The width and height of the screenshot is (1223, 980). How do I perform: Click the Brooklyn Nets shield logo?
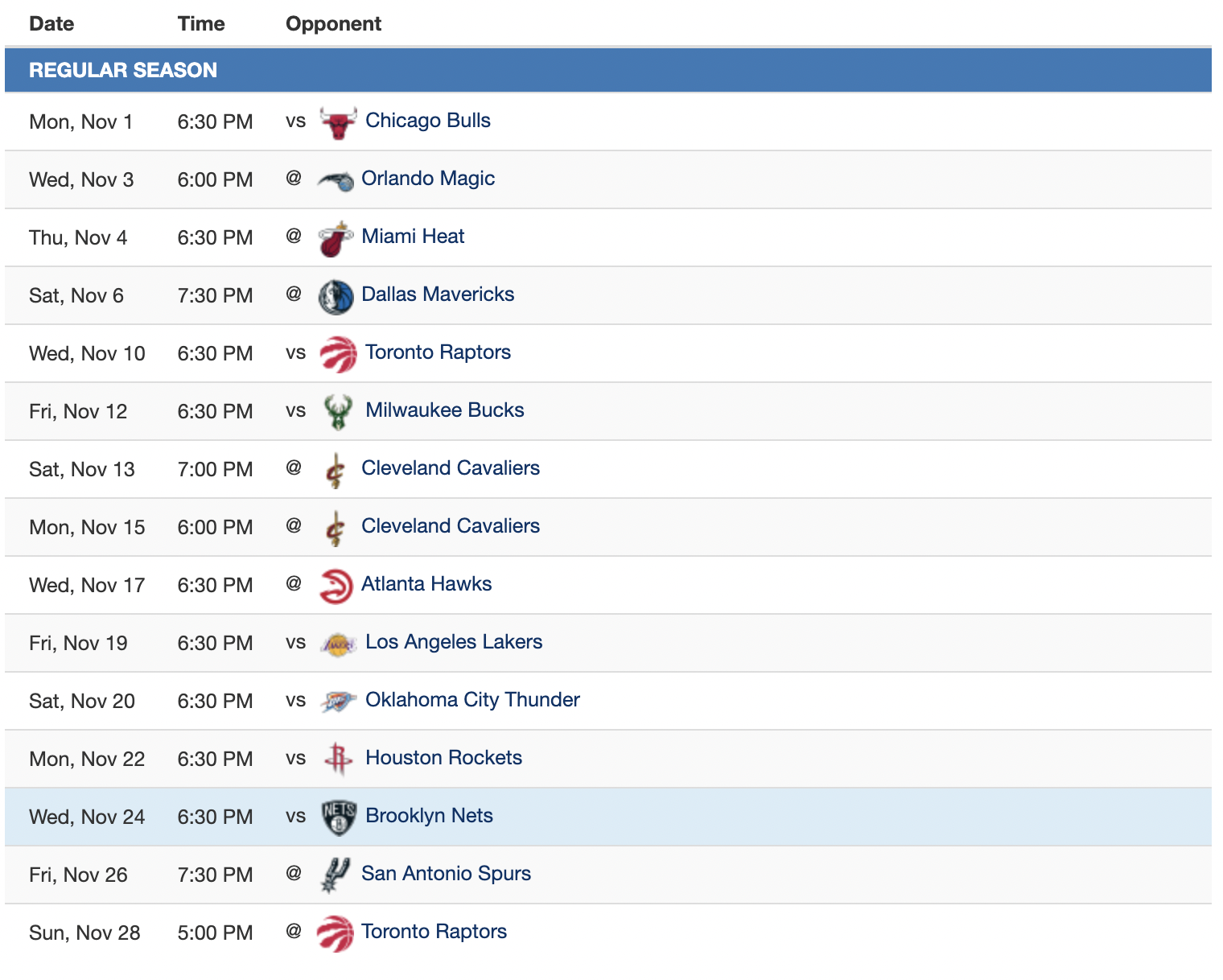tap(338, 817)
